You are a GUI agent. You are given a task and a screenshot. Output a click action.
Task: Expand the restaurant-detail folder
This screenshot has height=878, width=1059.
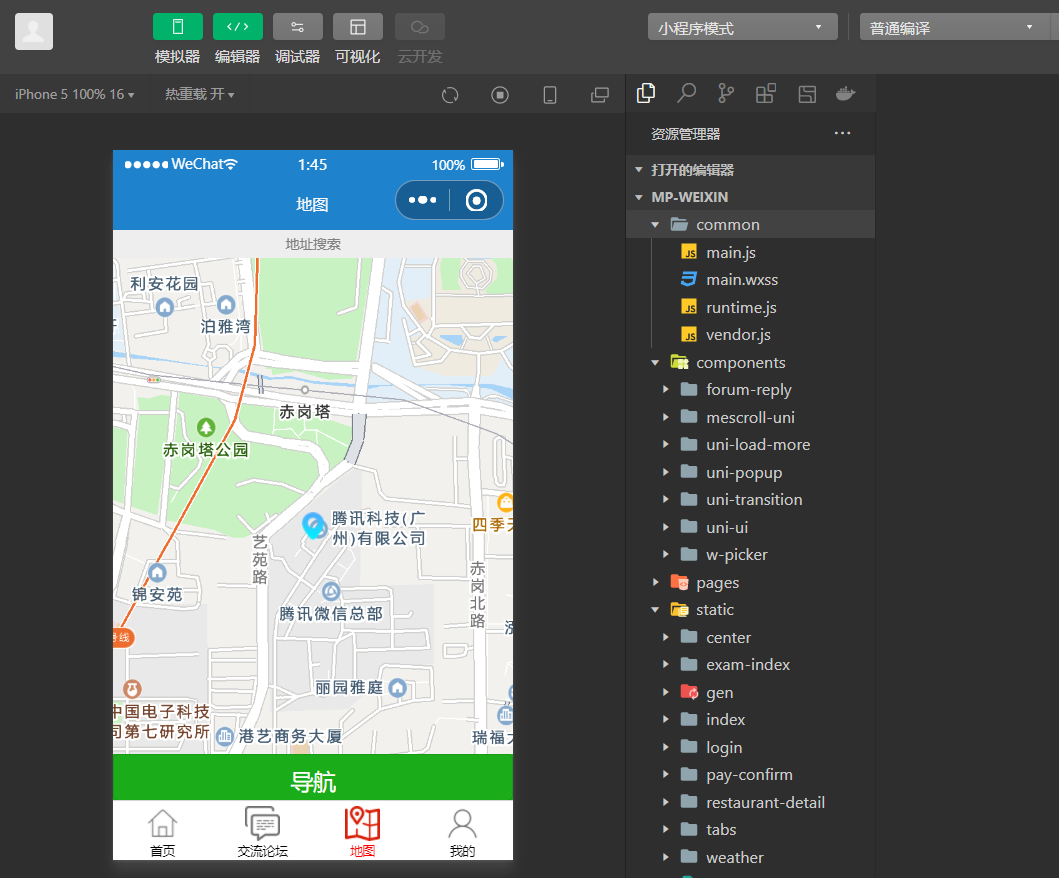751,802
